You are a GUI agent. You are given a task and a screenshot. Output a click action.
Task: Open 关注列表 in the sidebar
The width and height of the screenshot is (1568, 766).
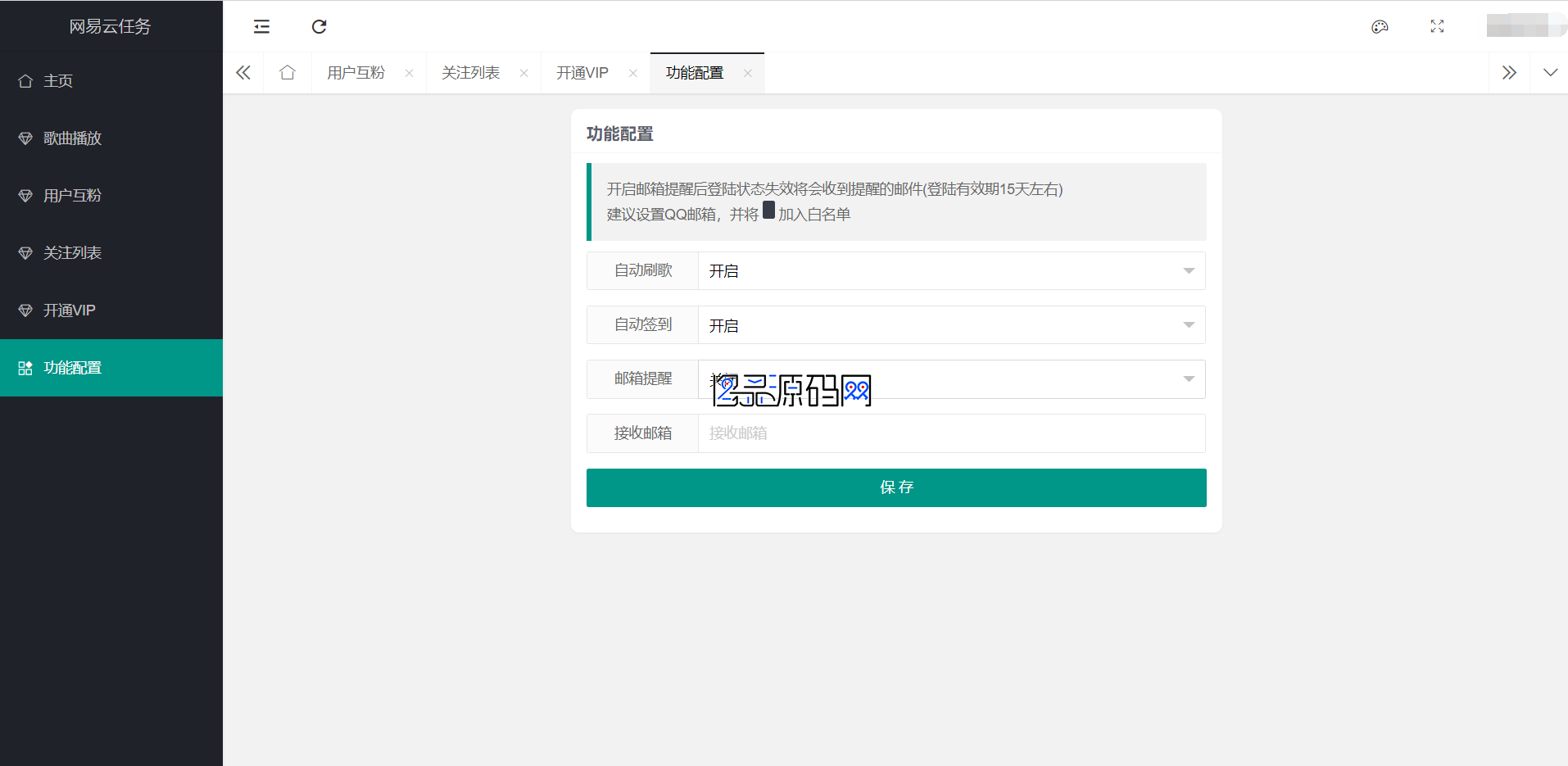111,253
